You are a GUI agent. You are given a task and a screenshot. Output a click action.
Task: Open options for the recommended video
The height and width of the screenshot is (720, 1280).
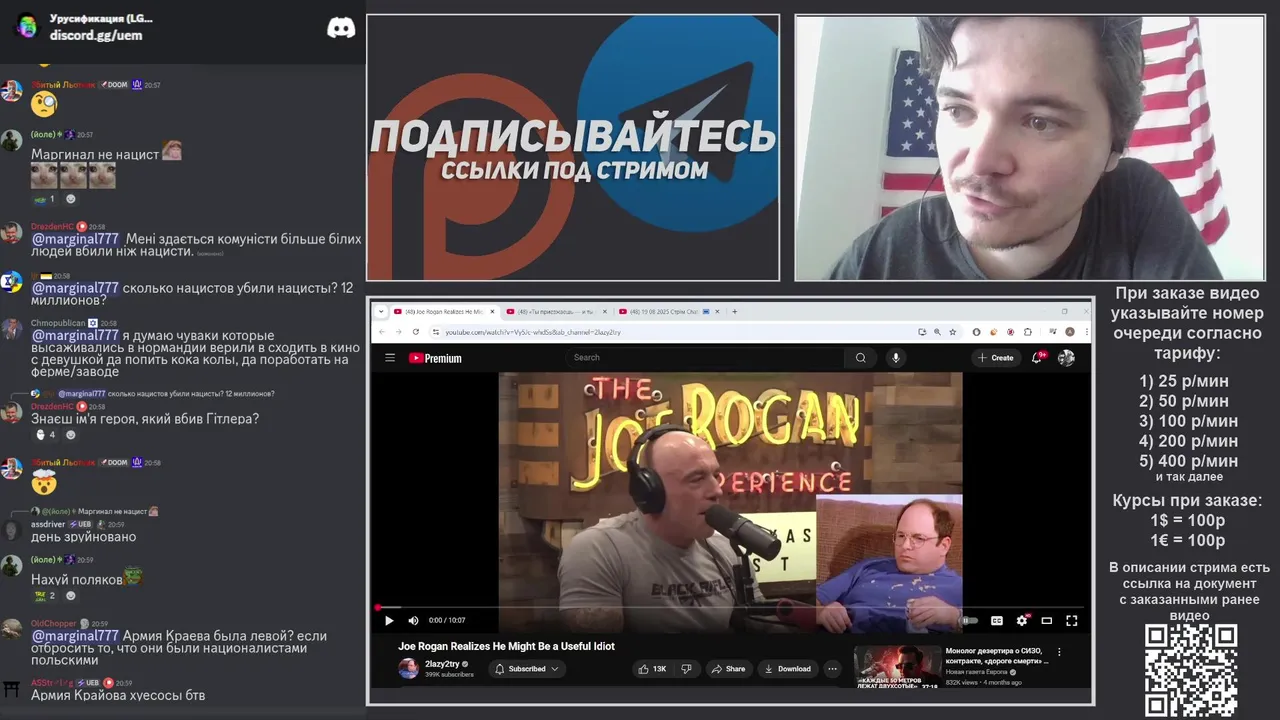coord(1059,652)
